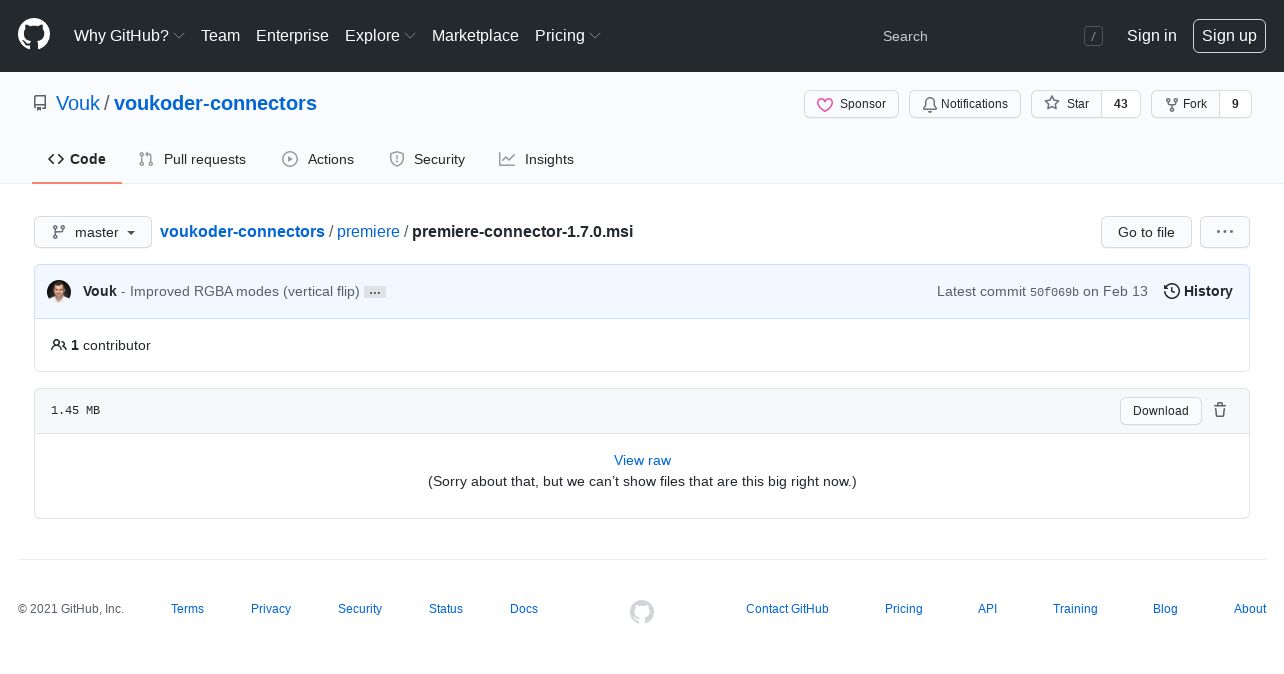This screenshot has height=674, width=1284.
Task: Click the Sign in link
Action: (1151, 35)
